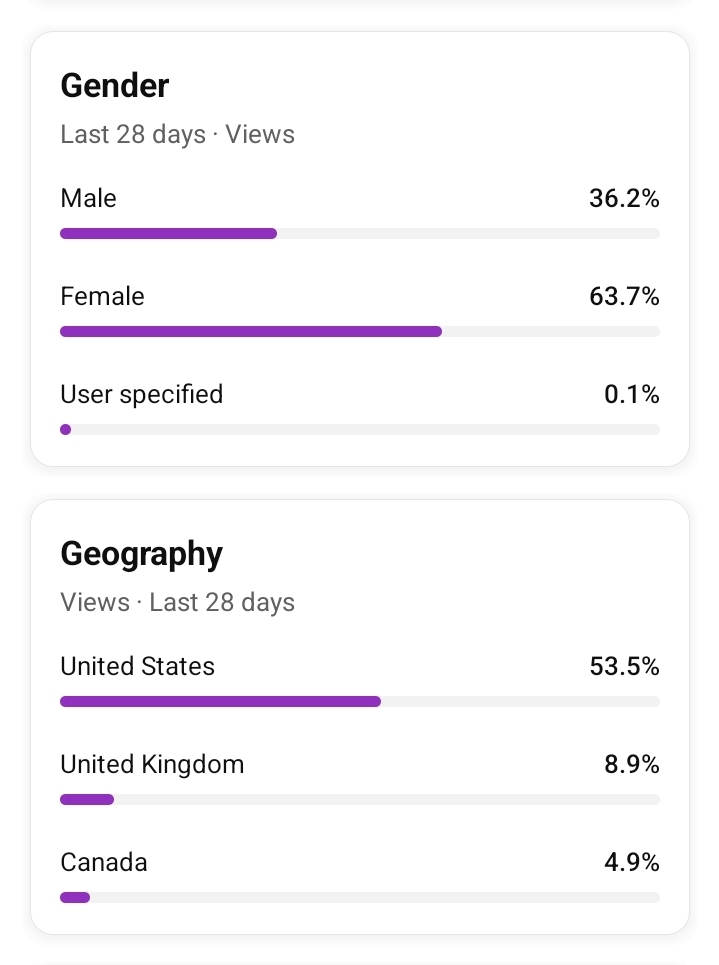Tap the User specified progress bar dot
This screenshot has height=965, width=719.
click(x=65, y=430)
